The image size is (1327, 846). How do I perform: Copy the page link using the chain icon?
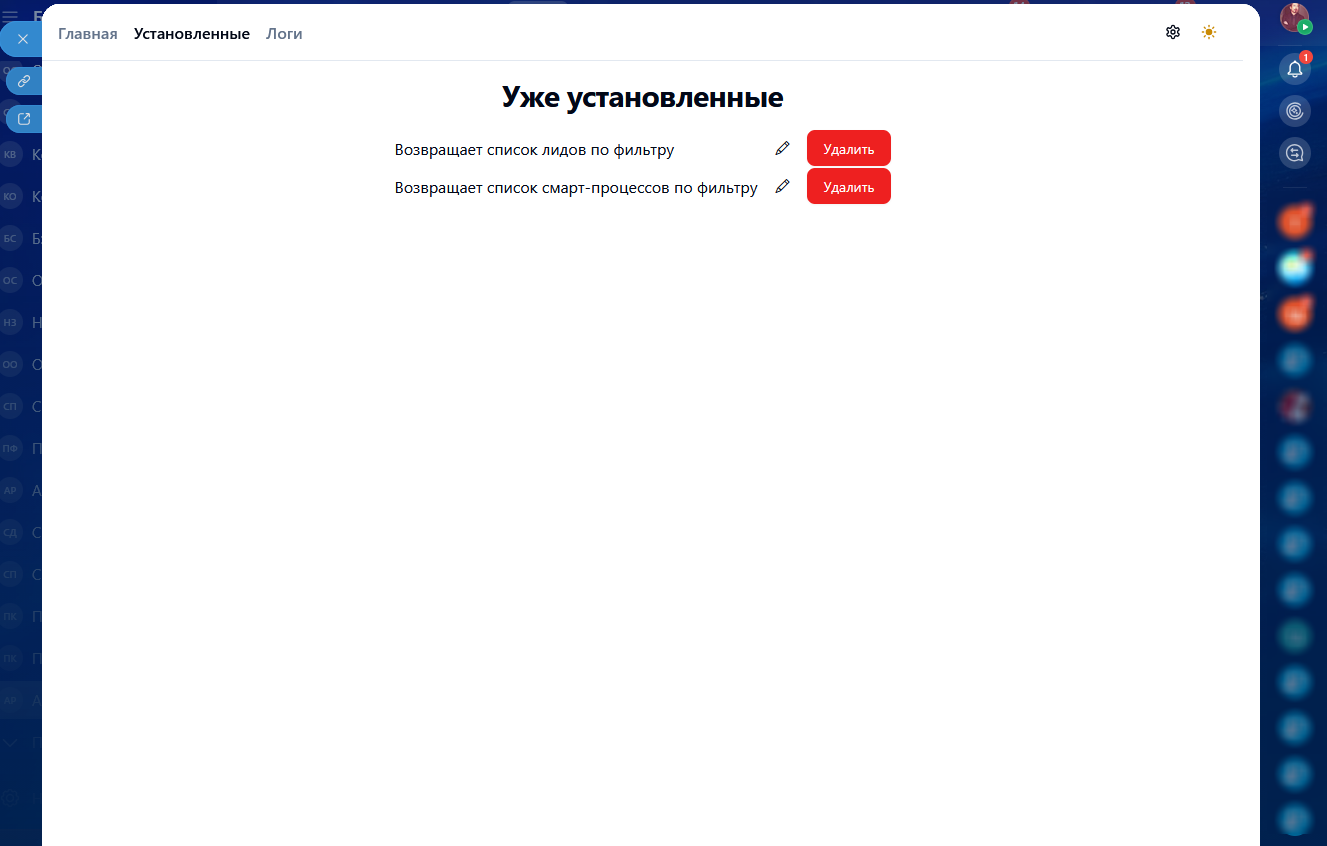point(24,81)
